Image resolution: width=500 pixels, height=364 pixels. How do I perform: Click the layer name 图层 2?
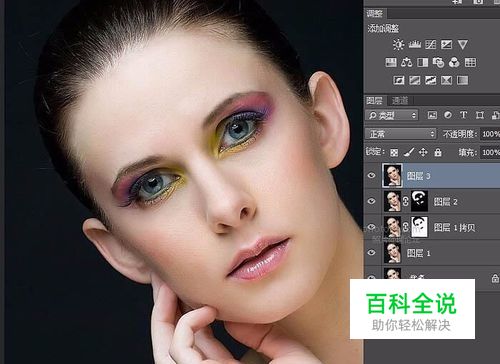pos(446,201)
